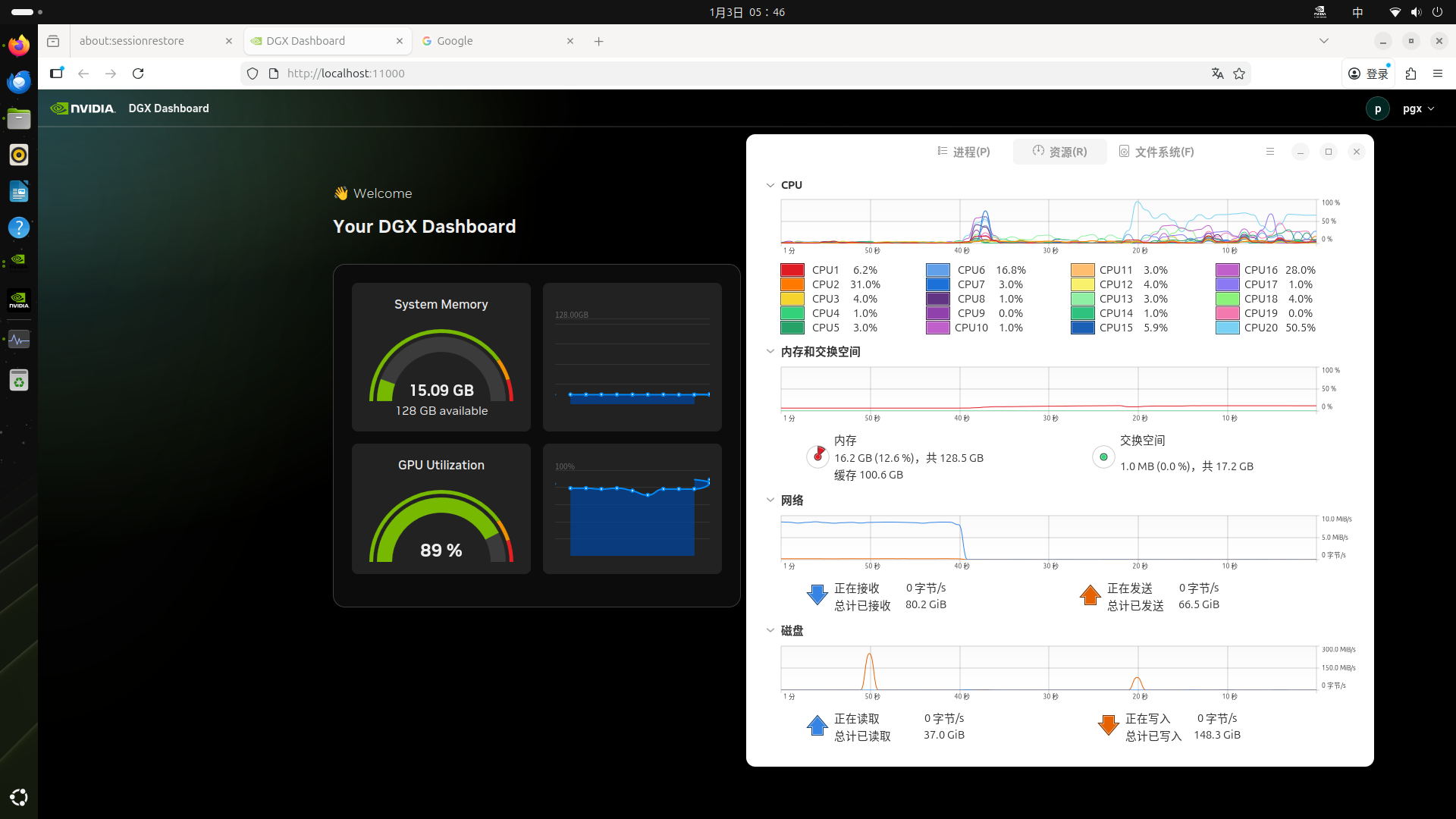Open System Monitor hamburger menu
This screenshot has height=819, width=1456.
click(x=1270, y=152)
